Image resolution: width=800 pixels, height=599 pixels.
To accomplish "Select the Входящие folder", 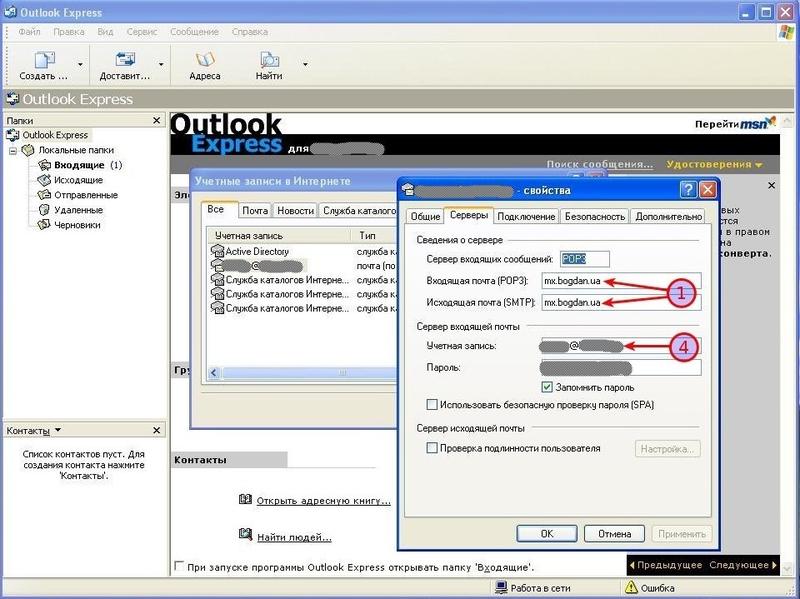I will coord(79,165).
